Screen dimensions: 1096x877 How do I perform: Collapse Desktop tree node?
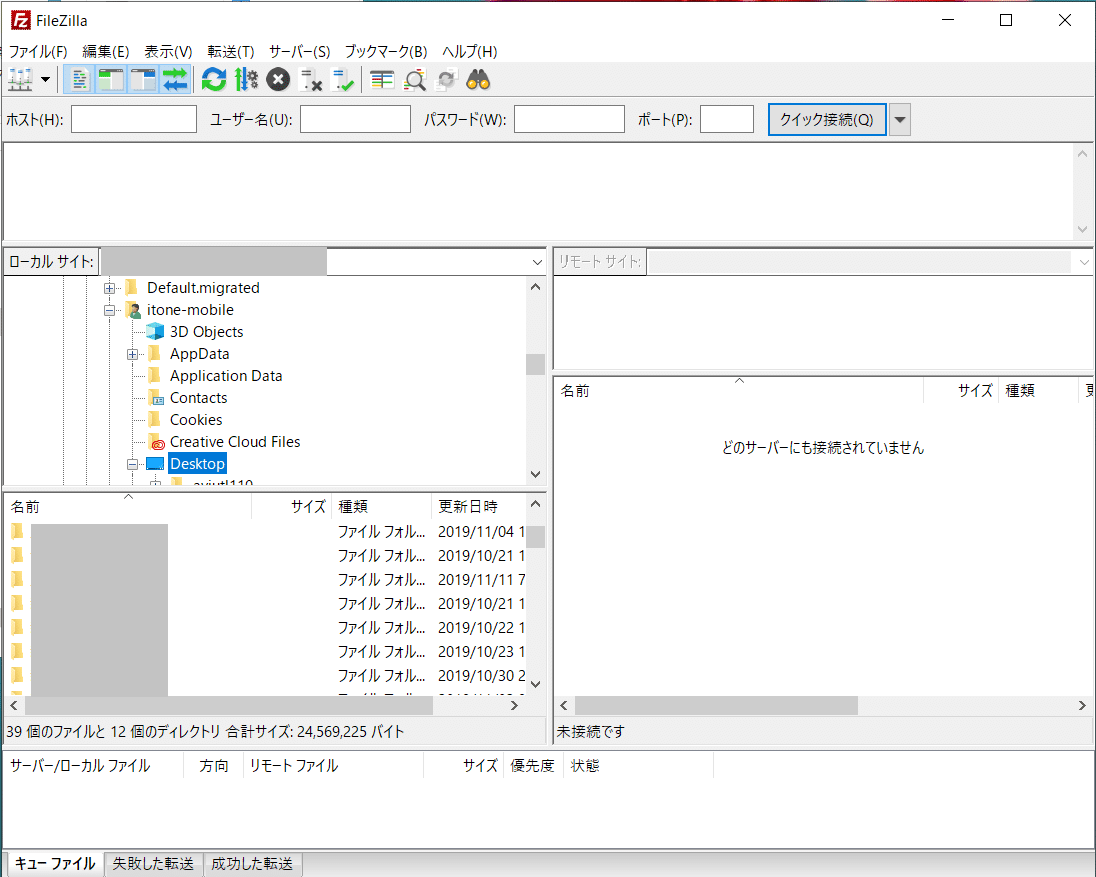point(132,464)
